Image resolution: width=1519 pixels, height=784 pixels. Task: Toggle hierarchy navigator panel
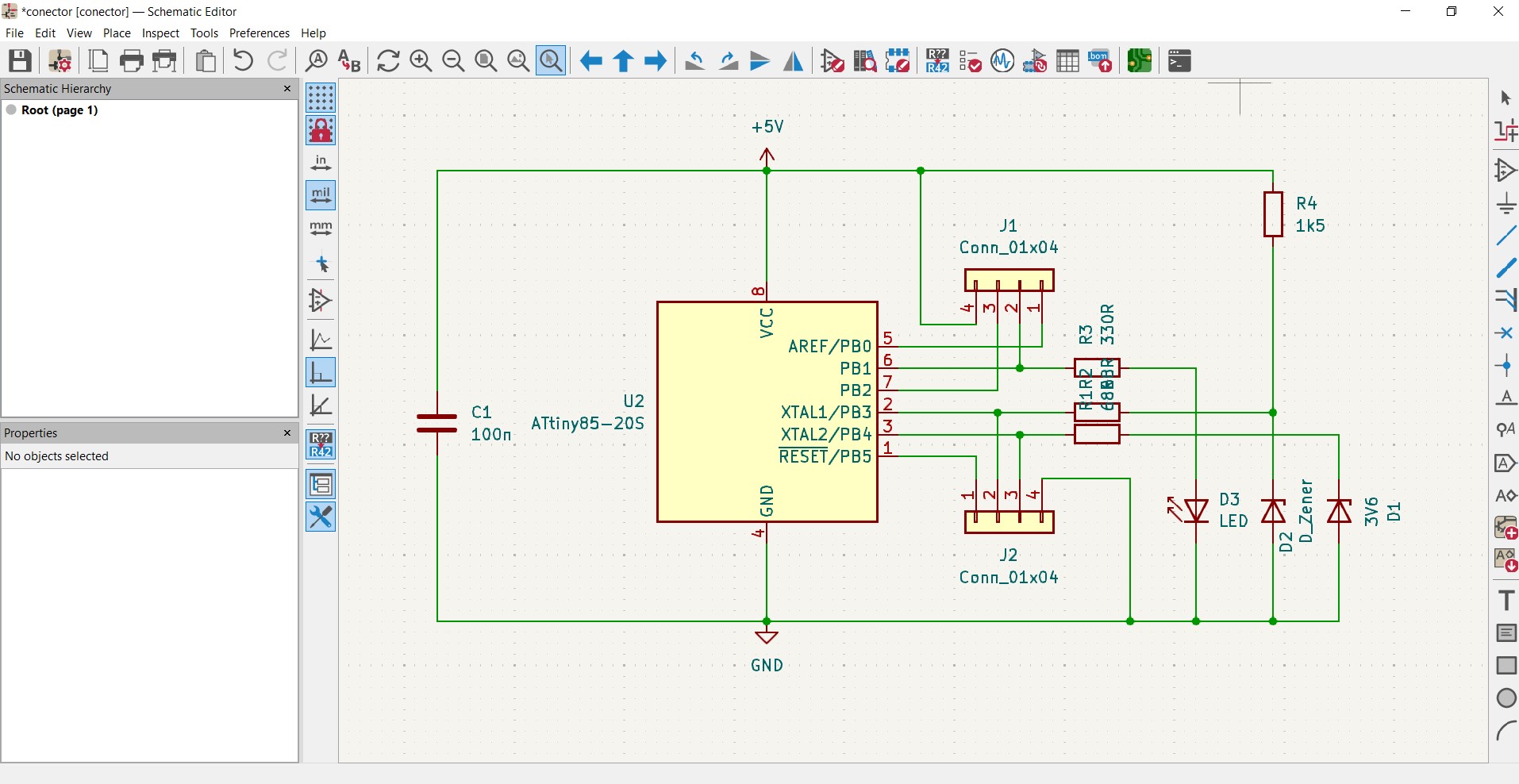click(x=321, y=484)
